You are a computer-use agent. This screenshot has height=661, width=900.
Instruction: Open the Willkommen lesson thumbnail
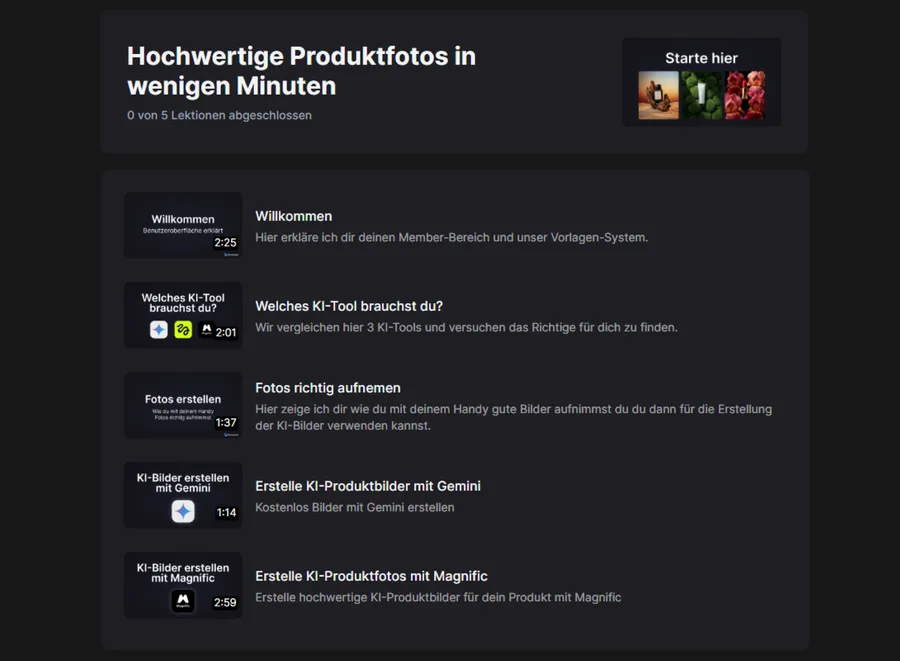(183, 225)
